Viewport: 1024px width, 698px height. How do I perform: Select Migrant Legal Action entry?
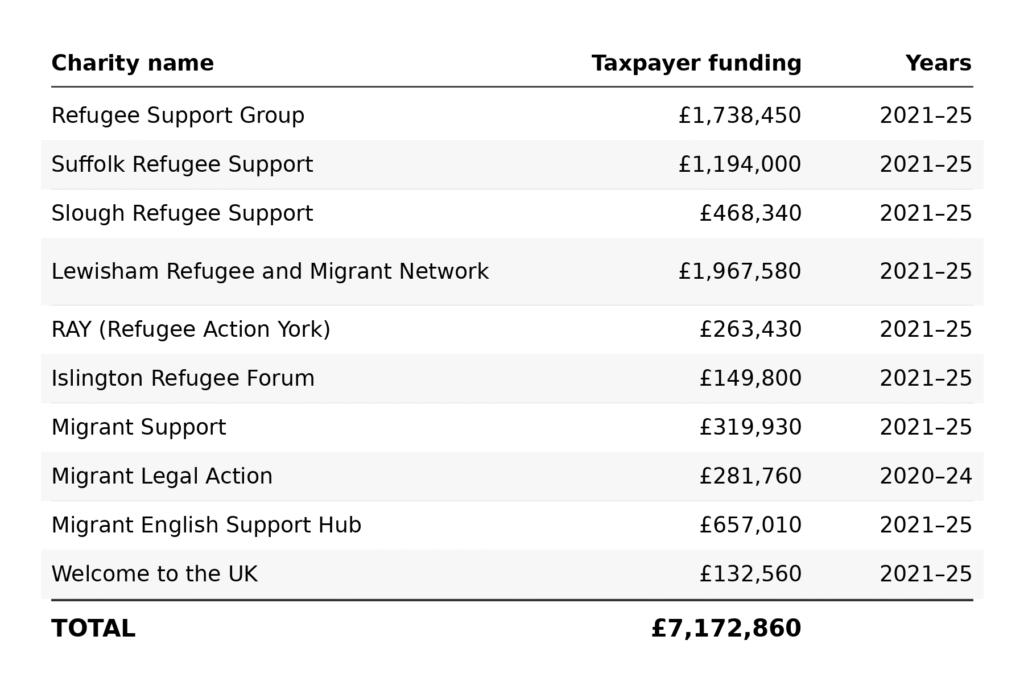click(162, 476)
